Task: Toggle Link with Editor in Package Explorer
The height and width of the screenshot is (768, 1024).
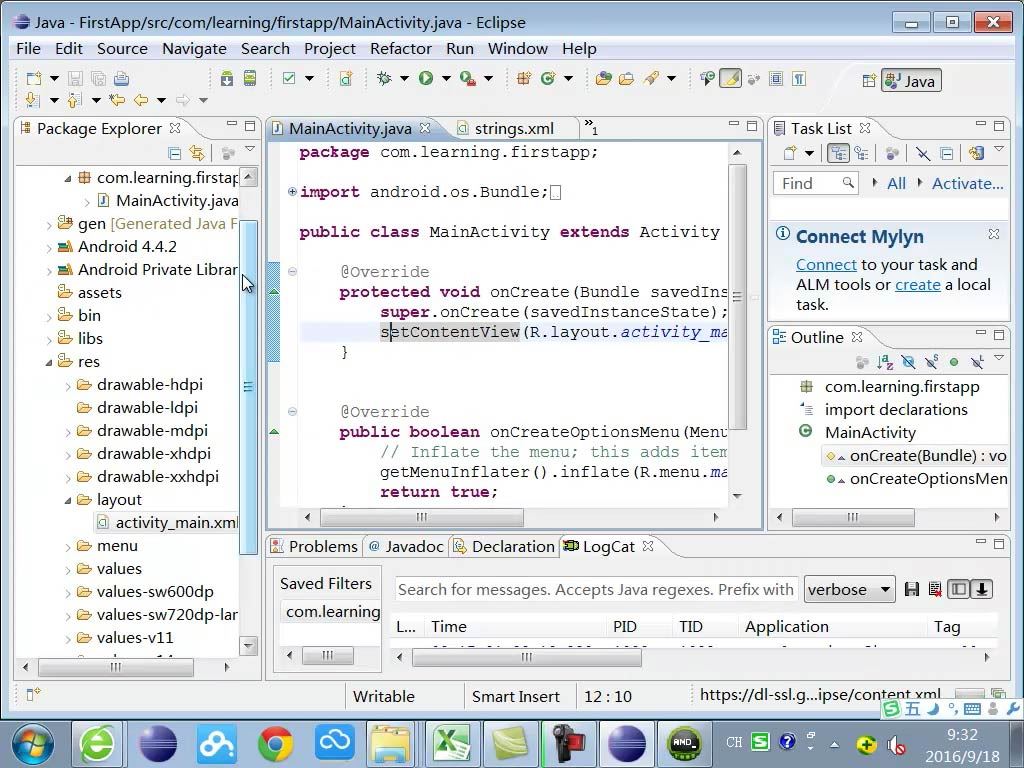Action: click(197, 153)
